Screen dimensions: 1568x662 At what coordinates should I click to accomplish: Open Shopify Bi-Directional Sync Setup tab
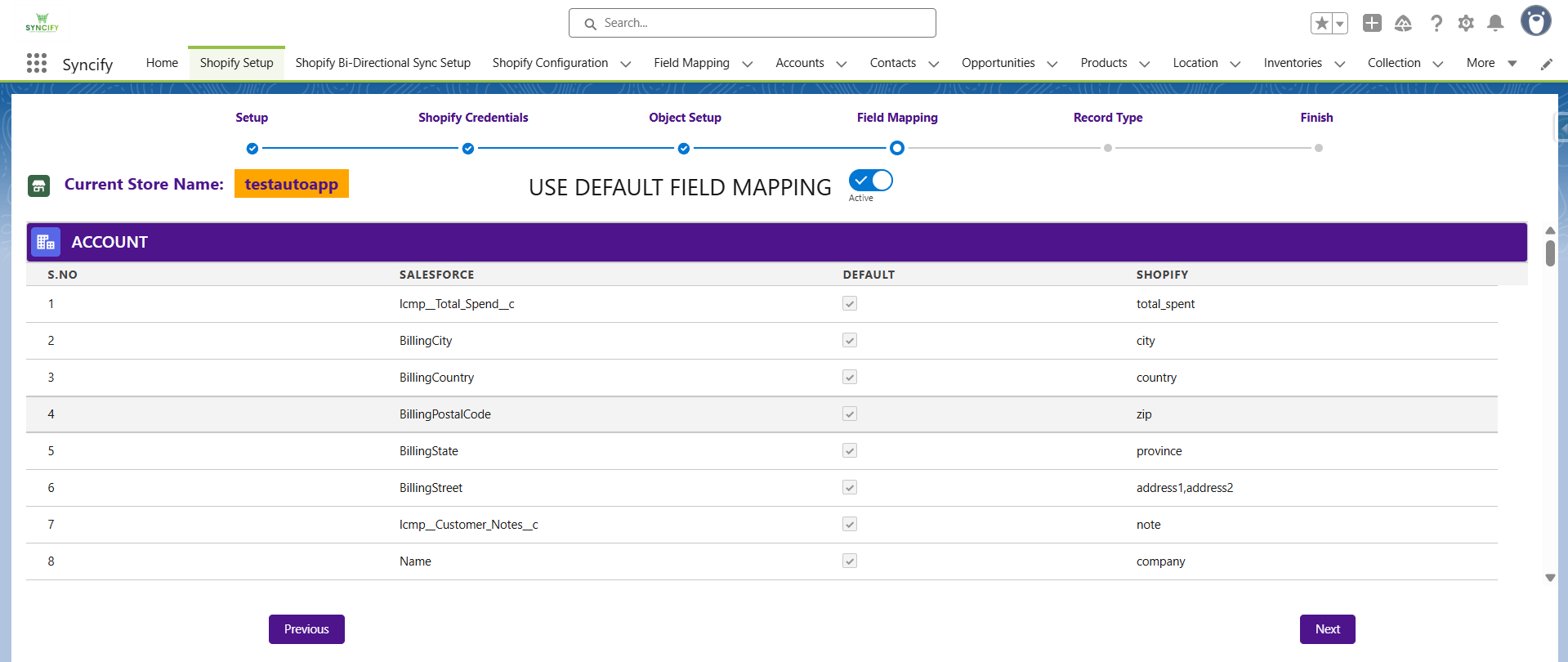pyautogui.click(x=383, y=63)
